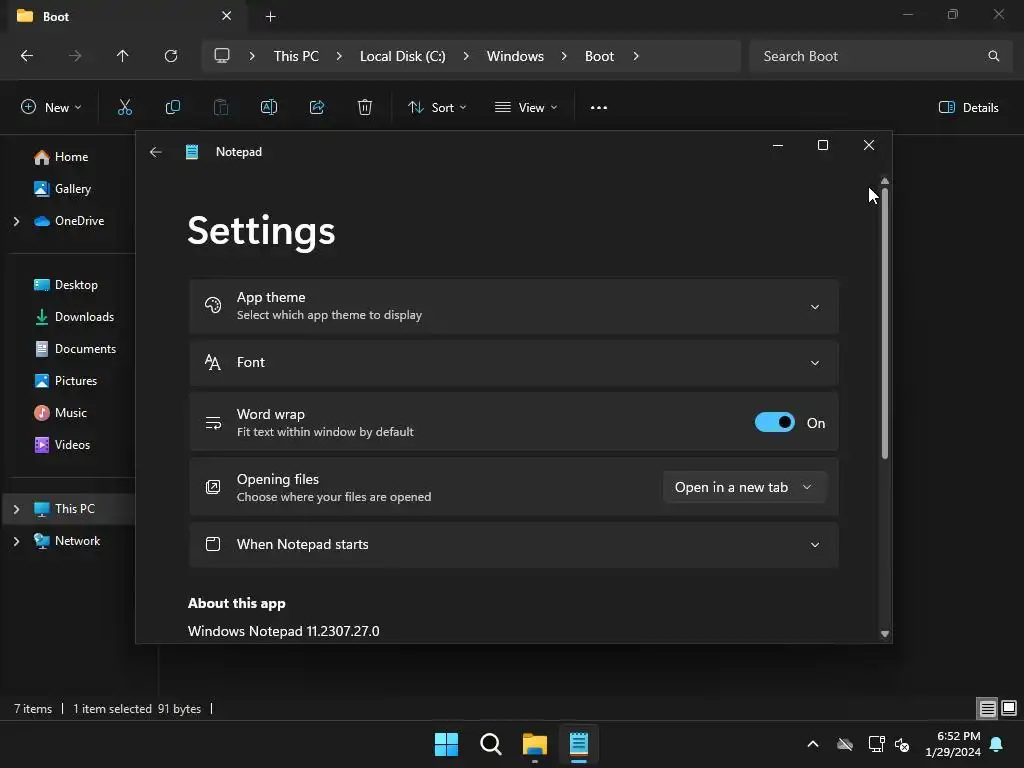The image size is (1024, 768).
Task: Click the Opening files icon
Action: 213,487
